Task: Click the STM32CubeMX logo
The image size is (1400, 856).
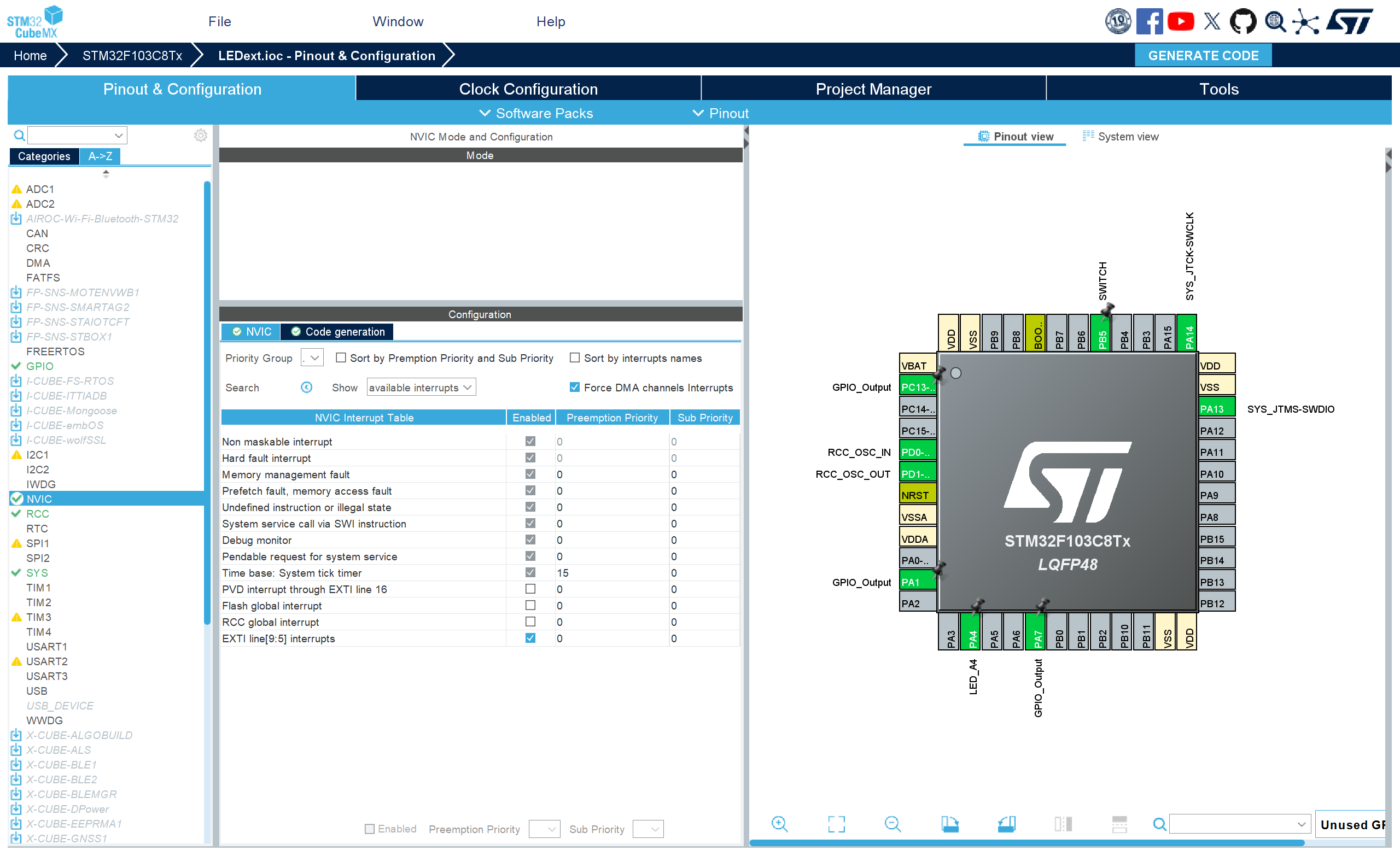Action: 34,21
